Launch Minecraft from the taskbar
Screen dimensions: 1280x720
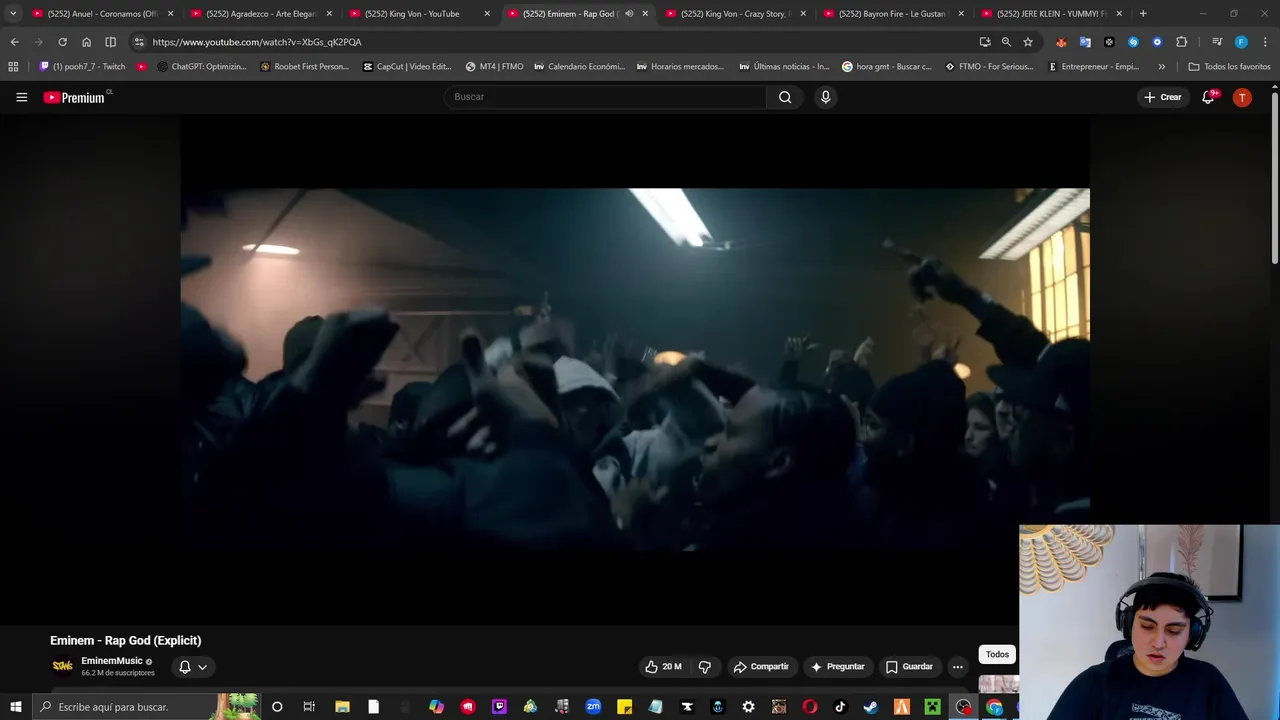932,707
